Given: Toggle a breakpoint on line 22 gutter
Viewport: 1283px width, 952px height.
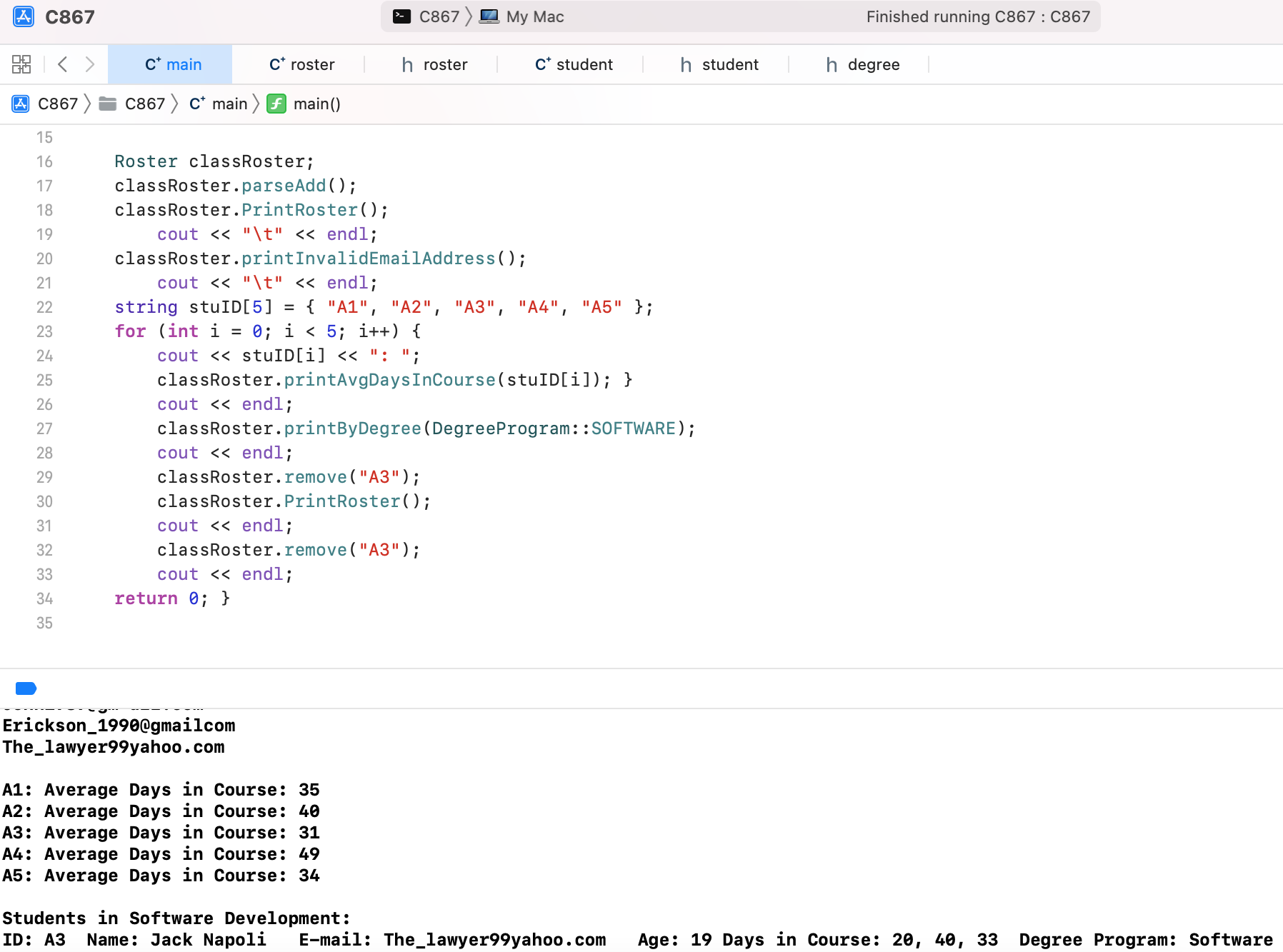Looking at the screenshot, I should 44,307.
